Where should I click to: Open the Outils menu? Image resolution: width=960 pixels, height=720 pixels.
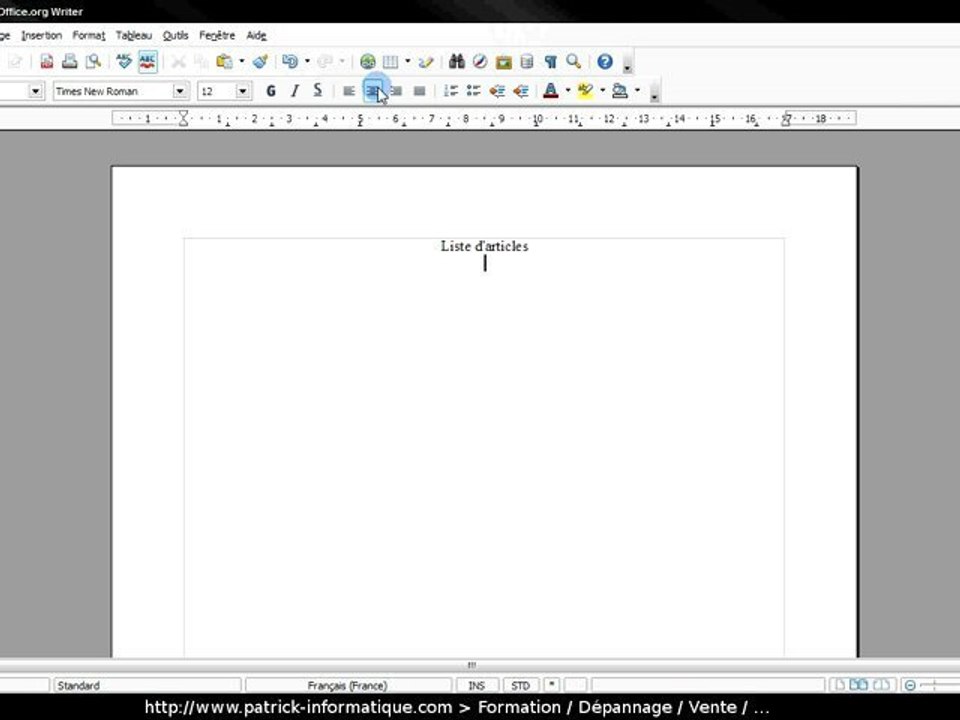pos(176,36)
